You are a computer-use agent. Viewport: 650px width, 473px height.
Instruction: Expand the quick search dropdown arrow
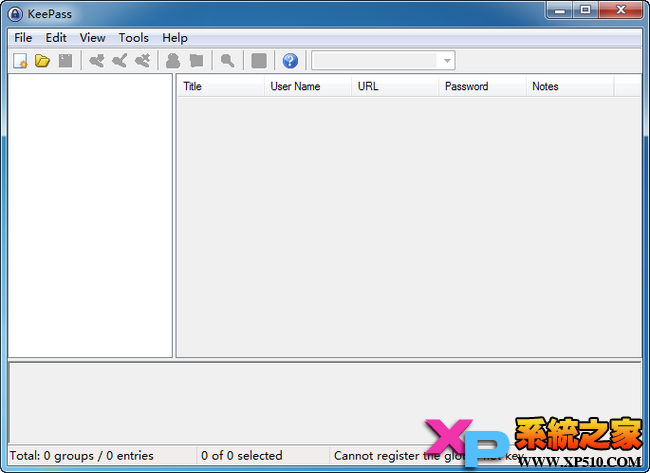click(447, 61)
